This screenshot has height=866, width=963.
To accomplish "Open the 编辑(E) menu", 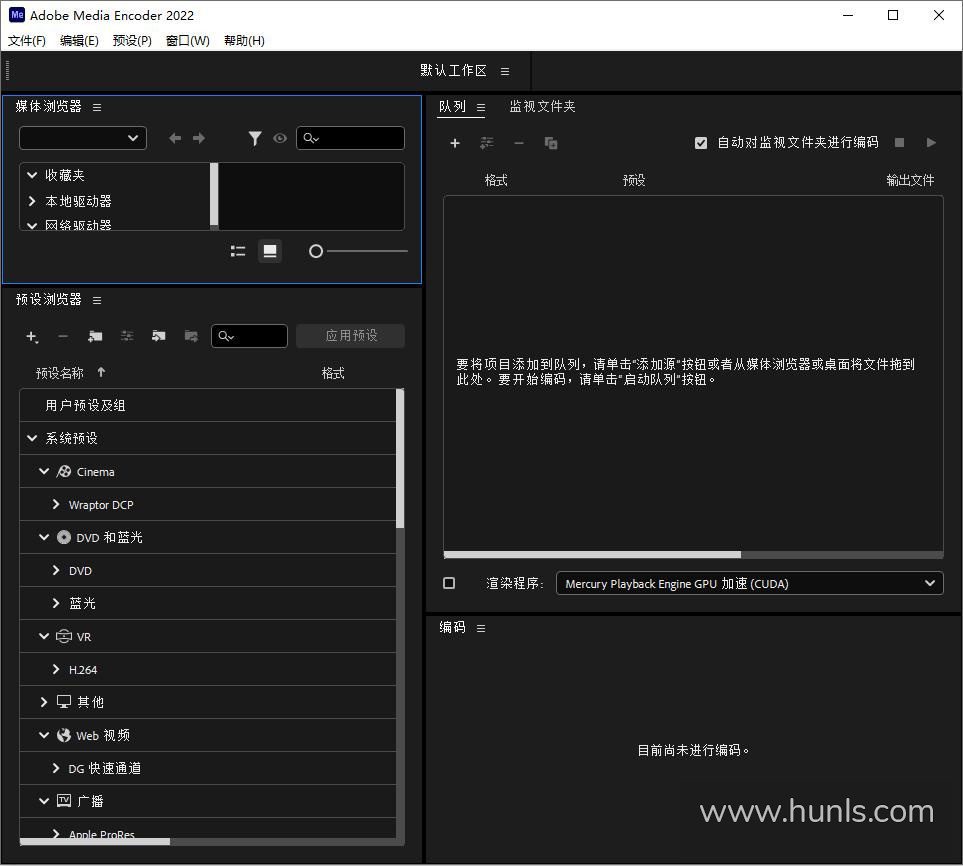I will (79, 41).
